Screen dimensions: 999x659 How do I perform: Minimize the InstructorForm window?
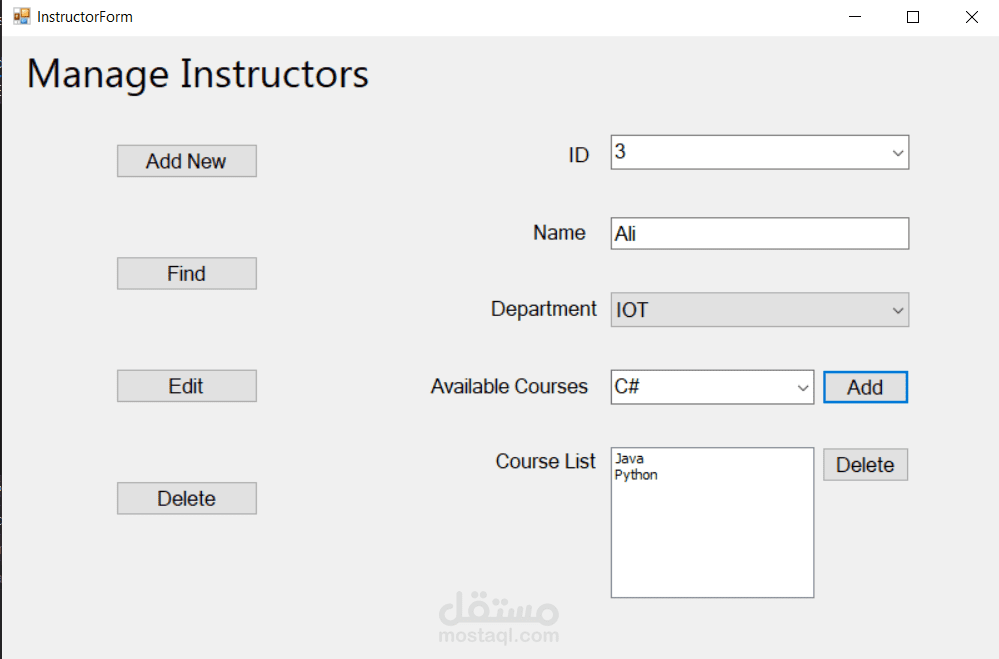[x=854, y=17]
